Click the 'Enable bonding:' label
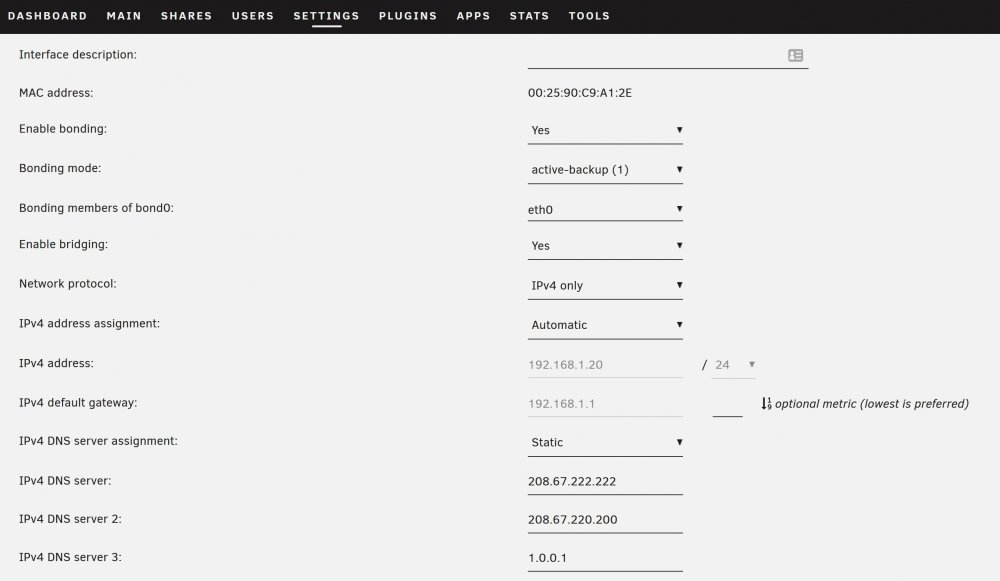The height and width of the screenshot is (581, 1000). pyautogui.click(x=63, y=129)
